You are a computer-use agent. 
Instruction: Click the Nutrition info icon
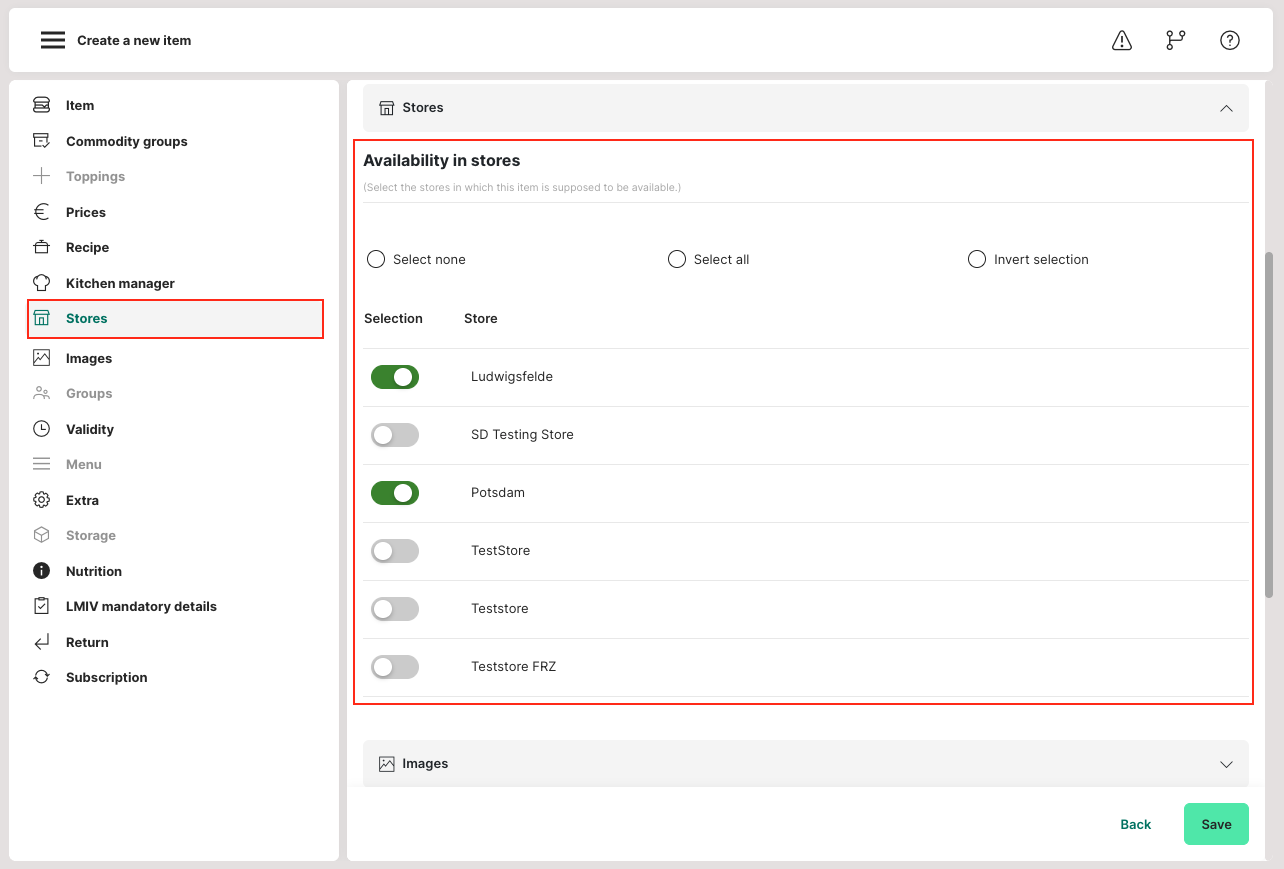tap(41, 571)
